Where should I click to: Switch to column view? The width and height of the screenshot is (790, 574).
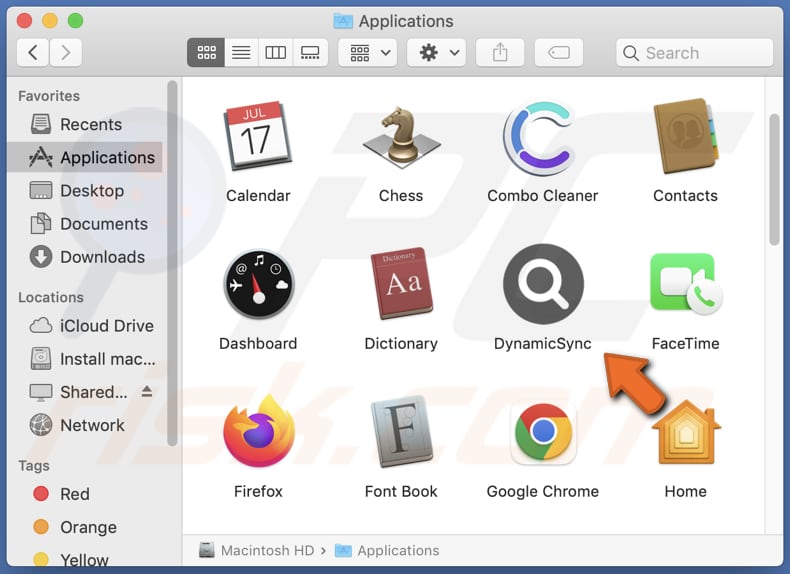pos(276,52)
